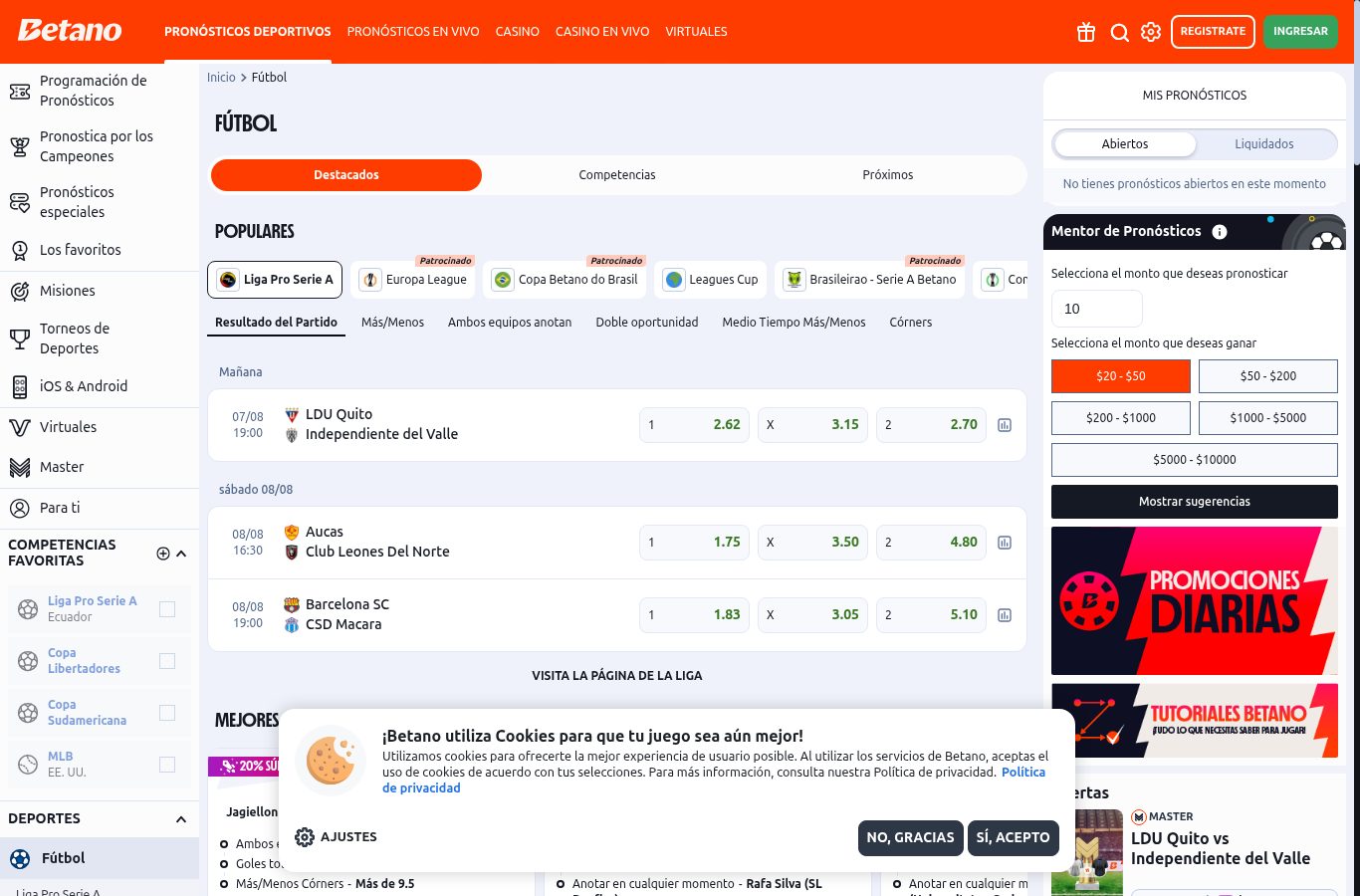This screenshot has height=896, width=1360.
Task: Check the MLB favorite checkbox
Action: pos(167,765)
